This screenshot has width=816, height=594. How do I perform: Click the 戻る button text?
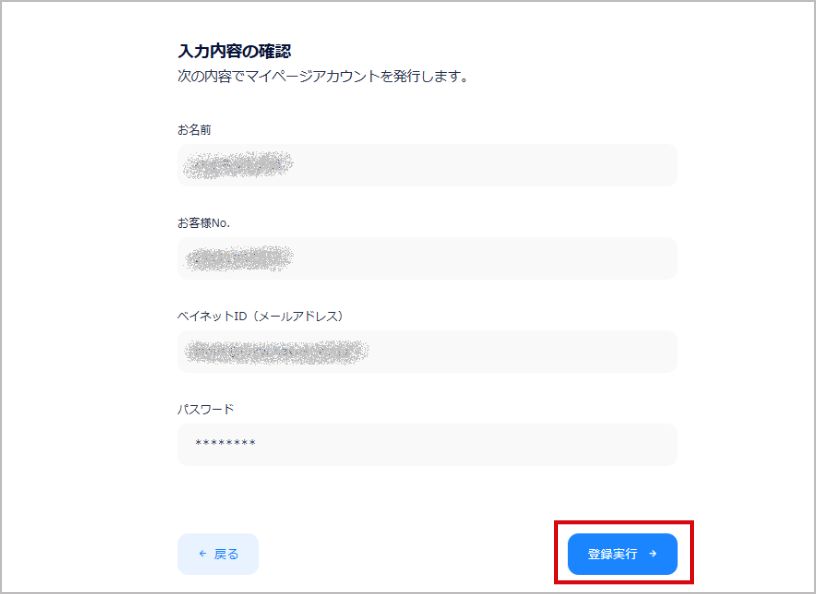[226, 554]
